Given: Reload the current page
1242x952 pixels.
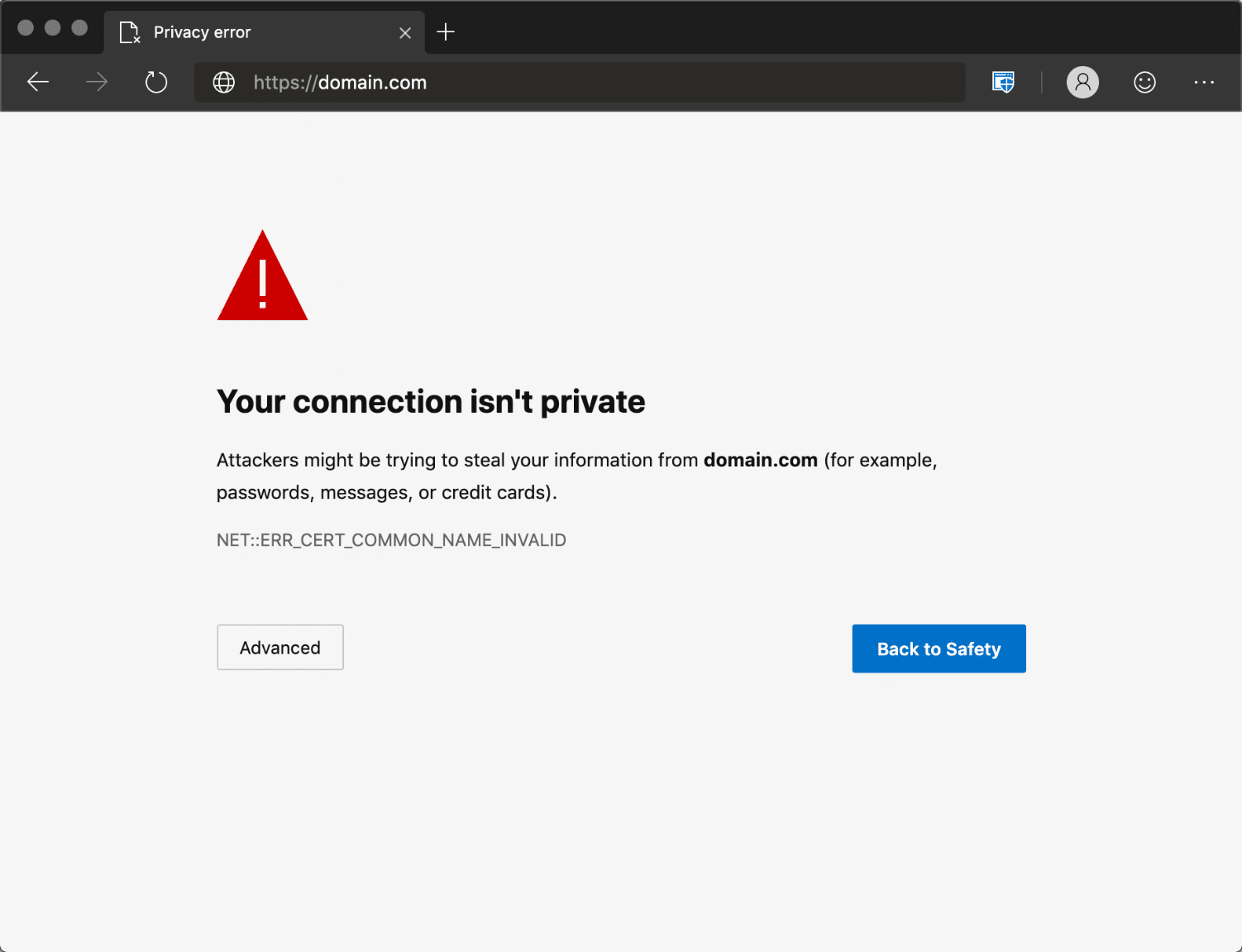Looking at the screenshot, I should pos(156,82).
